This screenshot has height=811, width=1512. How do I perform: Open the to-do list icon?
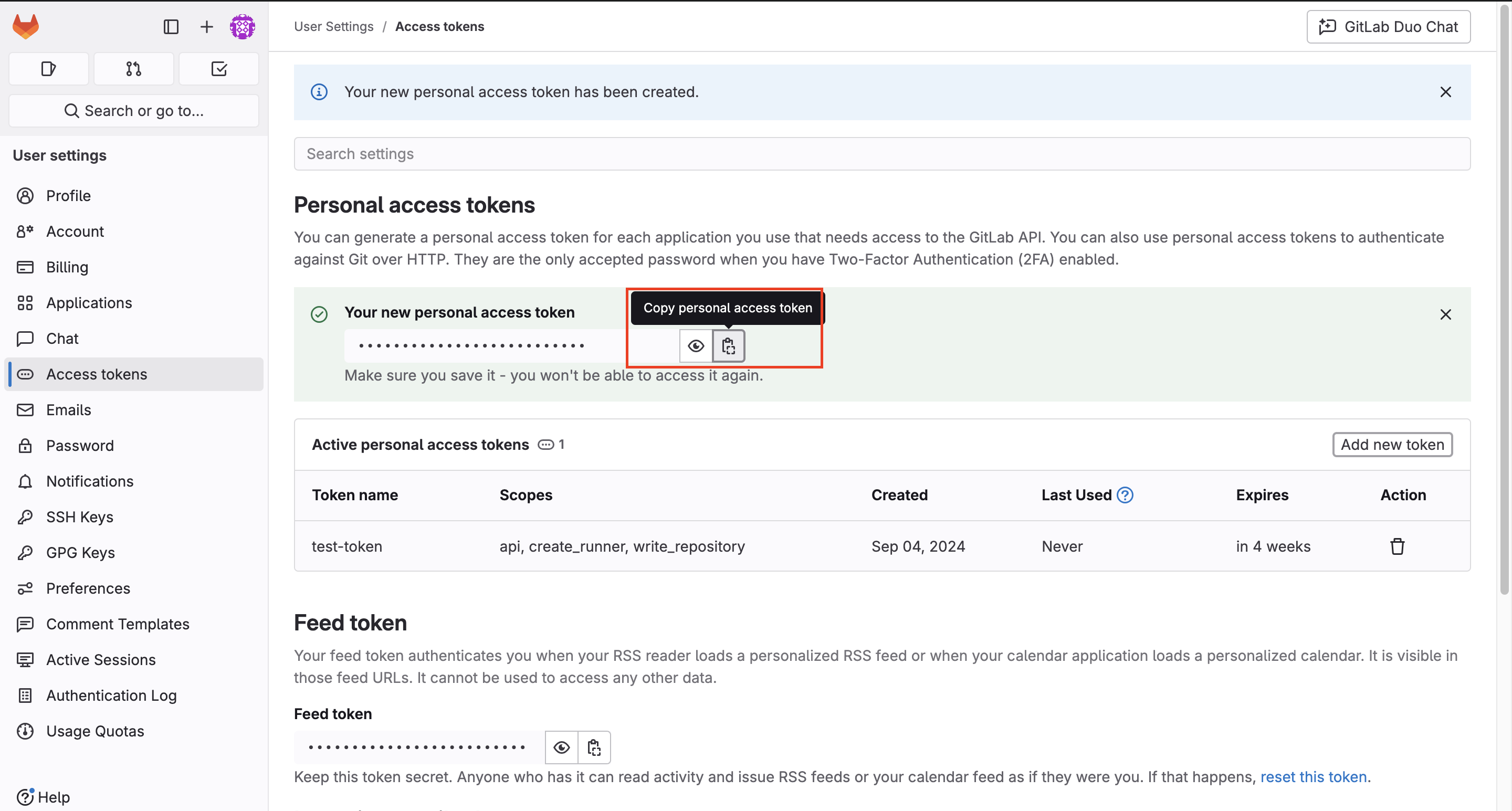click(x=219, y=69)
